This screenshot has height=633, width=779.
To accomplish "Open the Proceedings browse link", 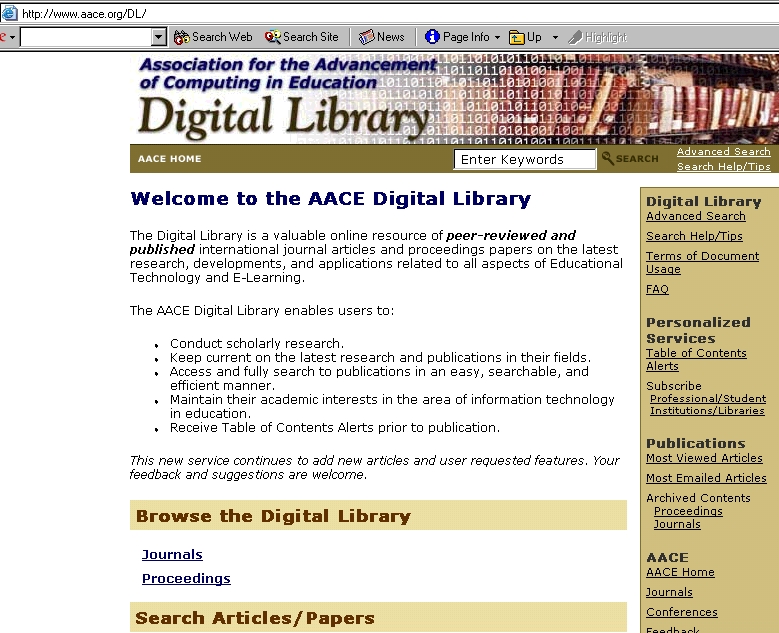I will 186,579.
